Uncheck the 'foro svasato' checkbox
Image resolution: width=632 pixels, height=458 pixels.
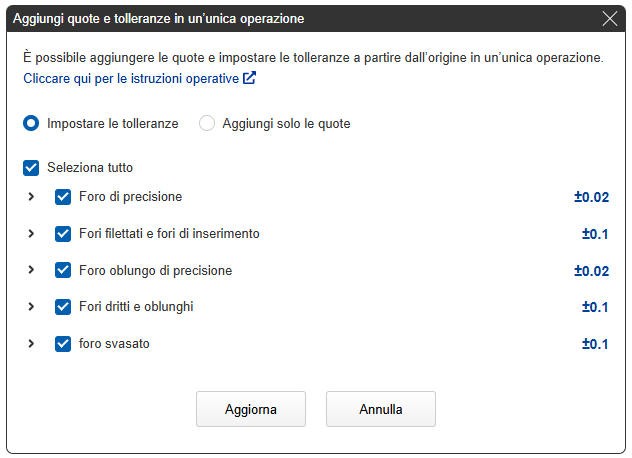point(63,344)
